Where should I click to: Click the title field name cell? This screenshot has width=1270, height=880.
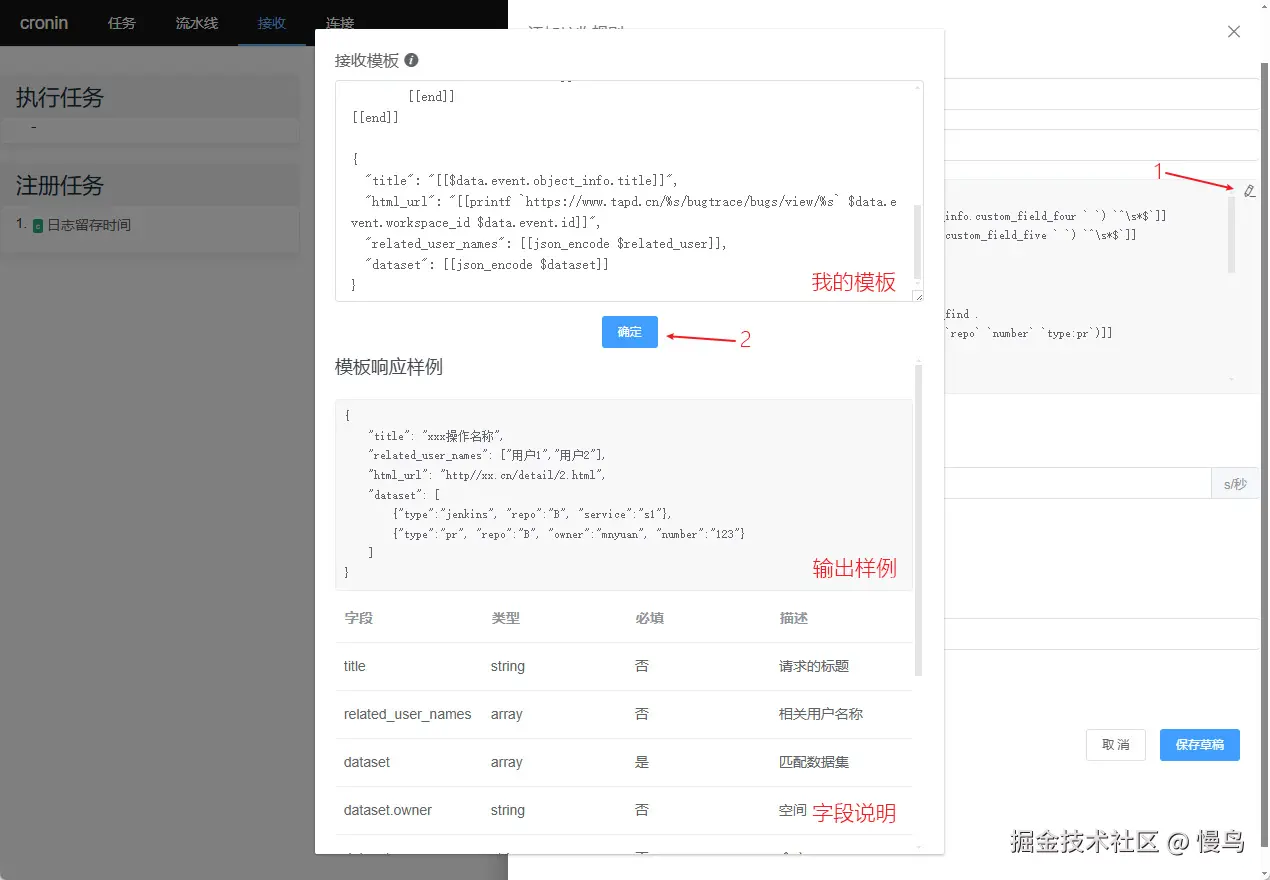click(x=355, y=666)
